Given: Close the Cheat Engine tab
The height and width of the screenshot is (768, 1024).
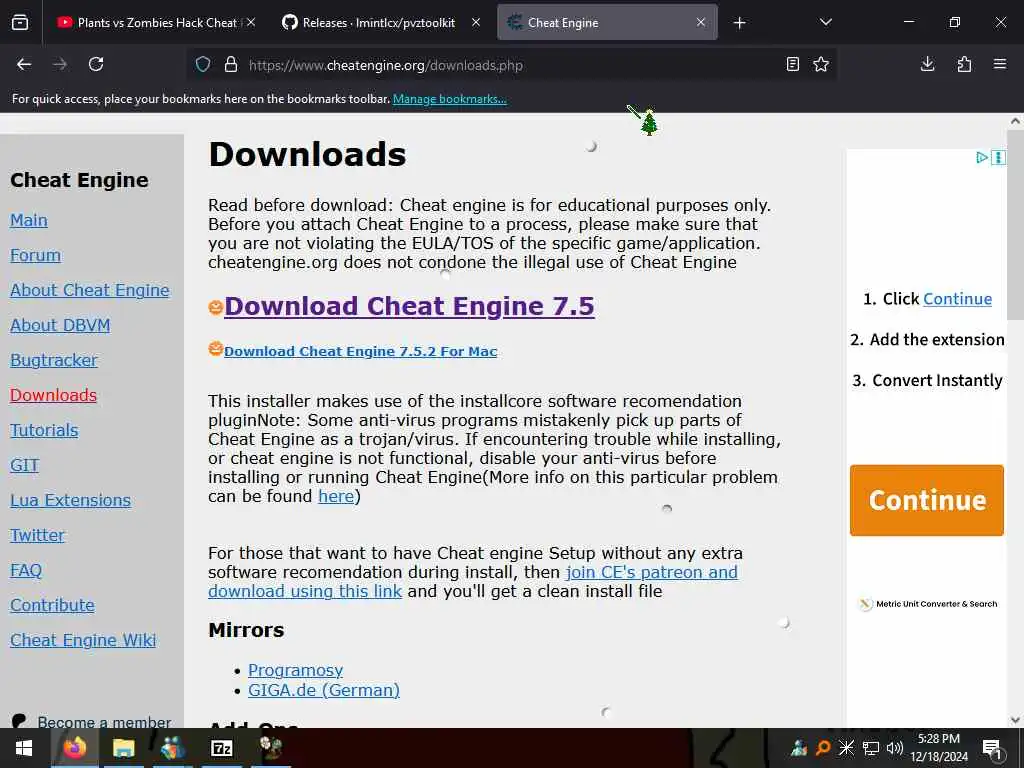Looking at the screenshot, I should tap(701, 22).
